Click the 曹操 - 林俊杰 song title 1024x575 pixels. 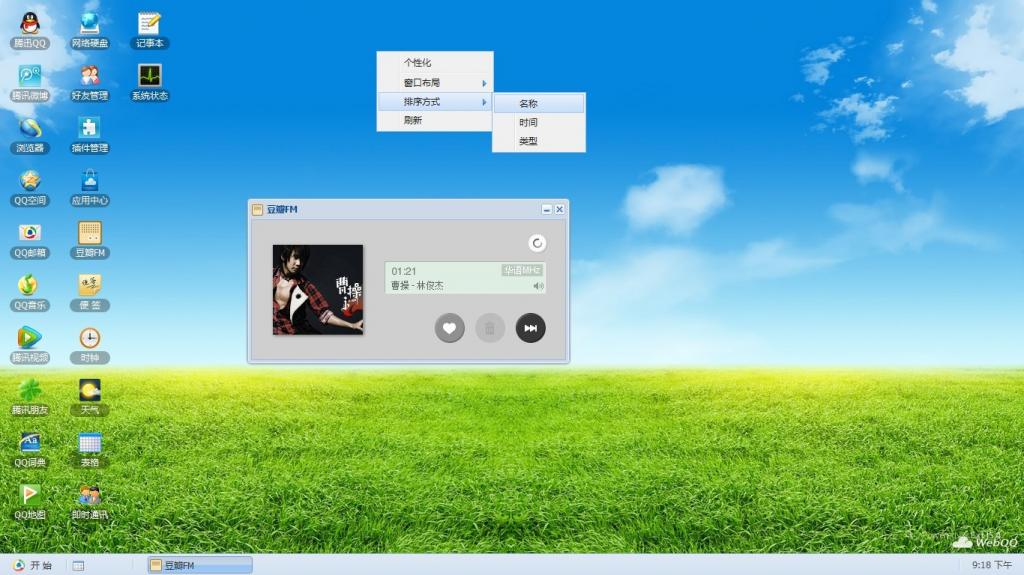coord(417,286)
